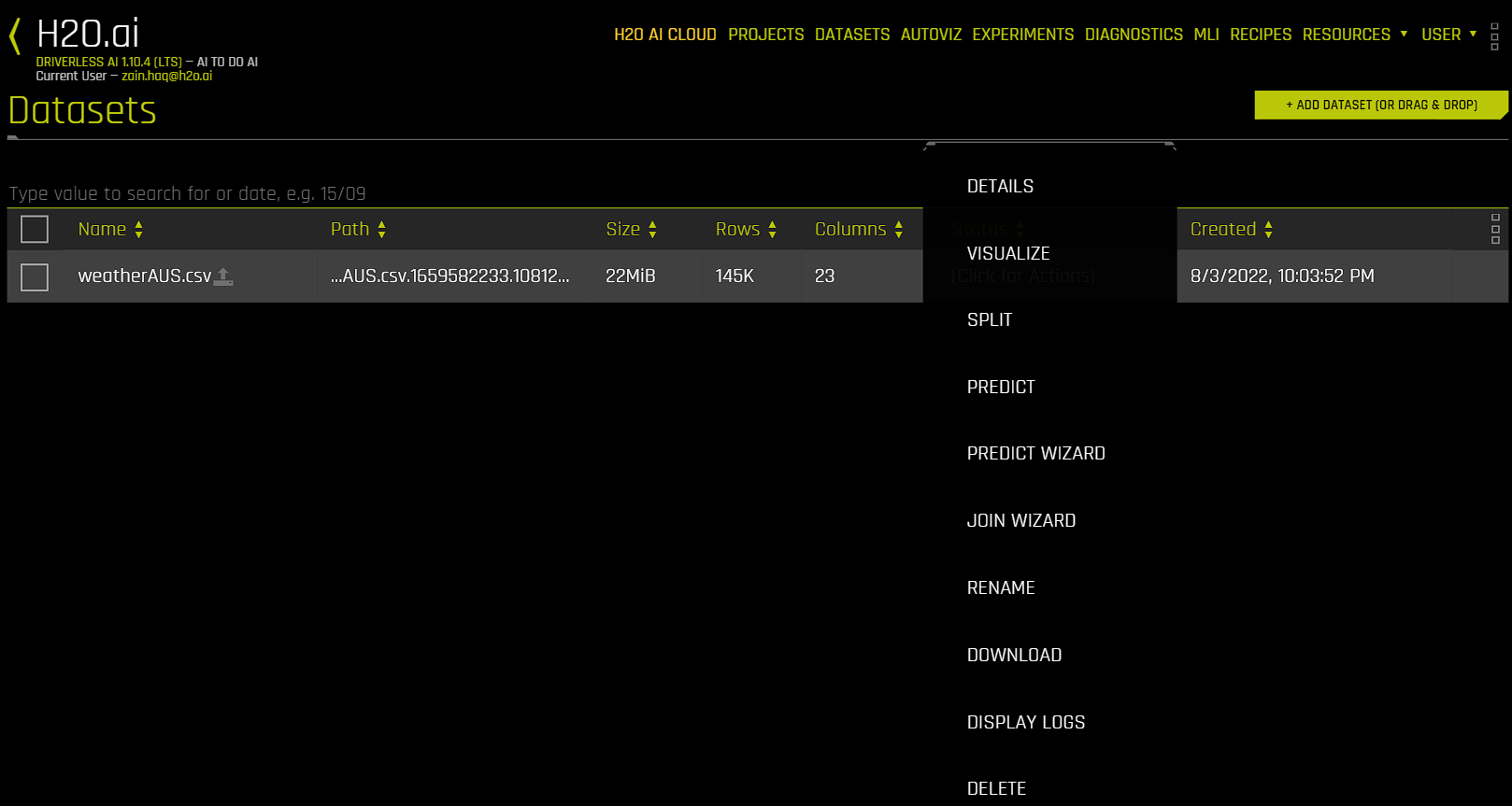1512x806 pixels.
Task: Focus the dataset search input field
Action: pyautogui.click(x=465, y=193)
